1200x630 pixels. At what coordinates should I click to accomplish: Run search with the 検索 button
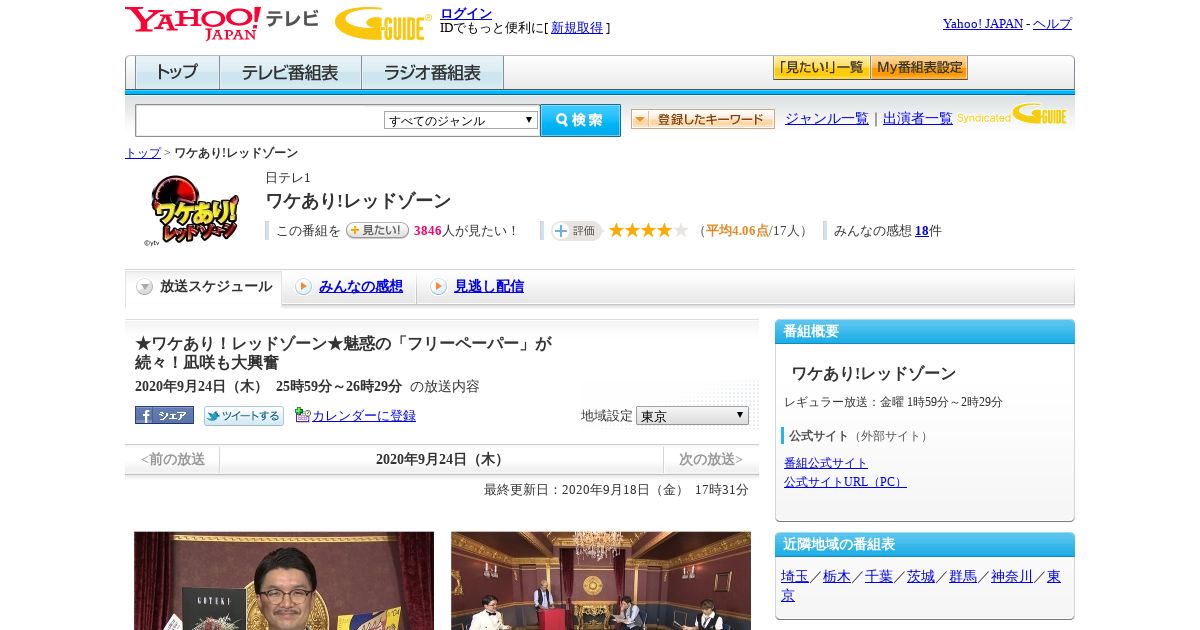(x=580, y=120)
